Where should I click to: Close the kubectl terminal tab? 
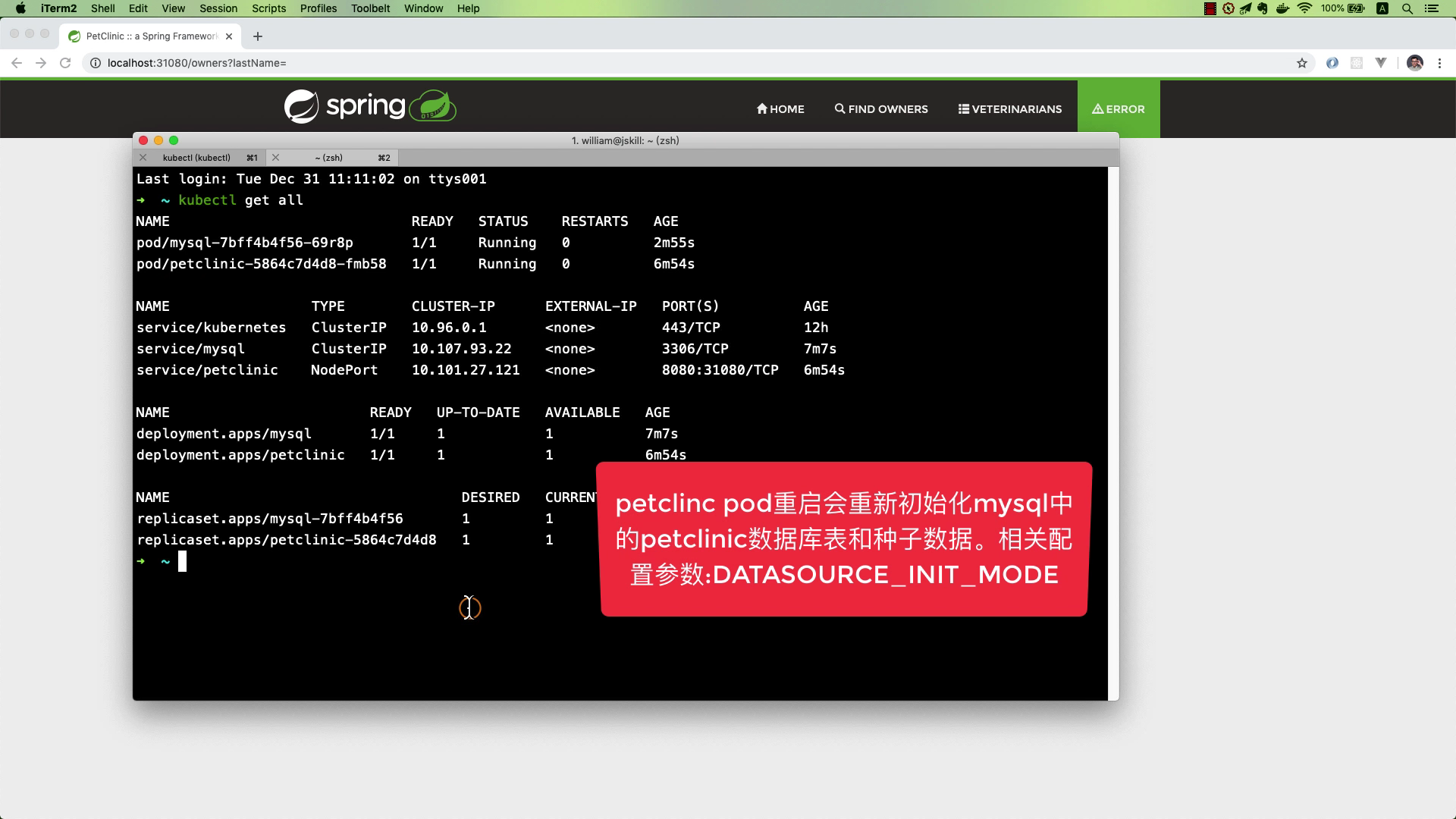click(x=143, y=158)
